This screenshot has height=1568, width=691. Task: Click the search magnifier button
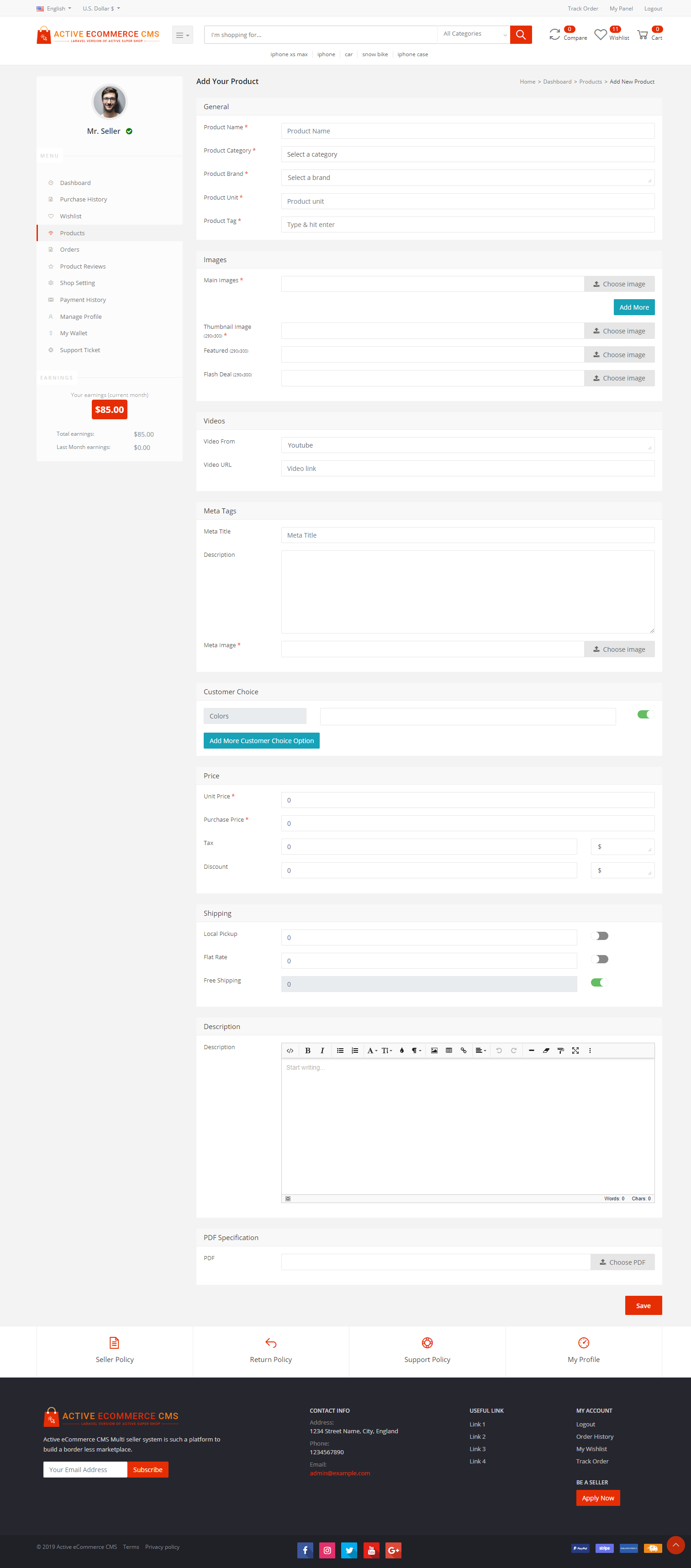pyautogui.click(x=521, y=35)
